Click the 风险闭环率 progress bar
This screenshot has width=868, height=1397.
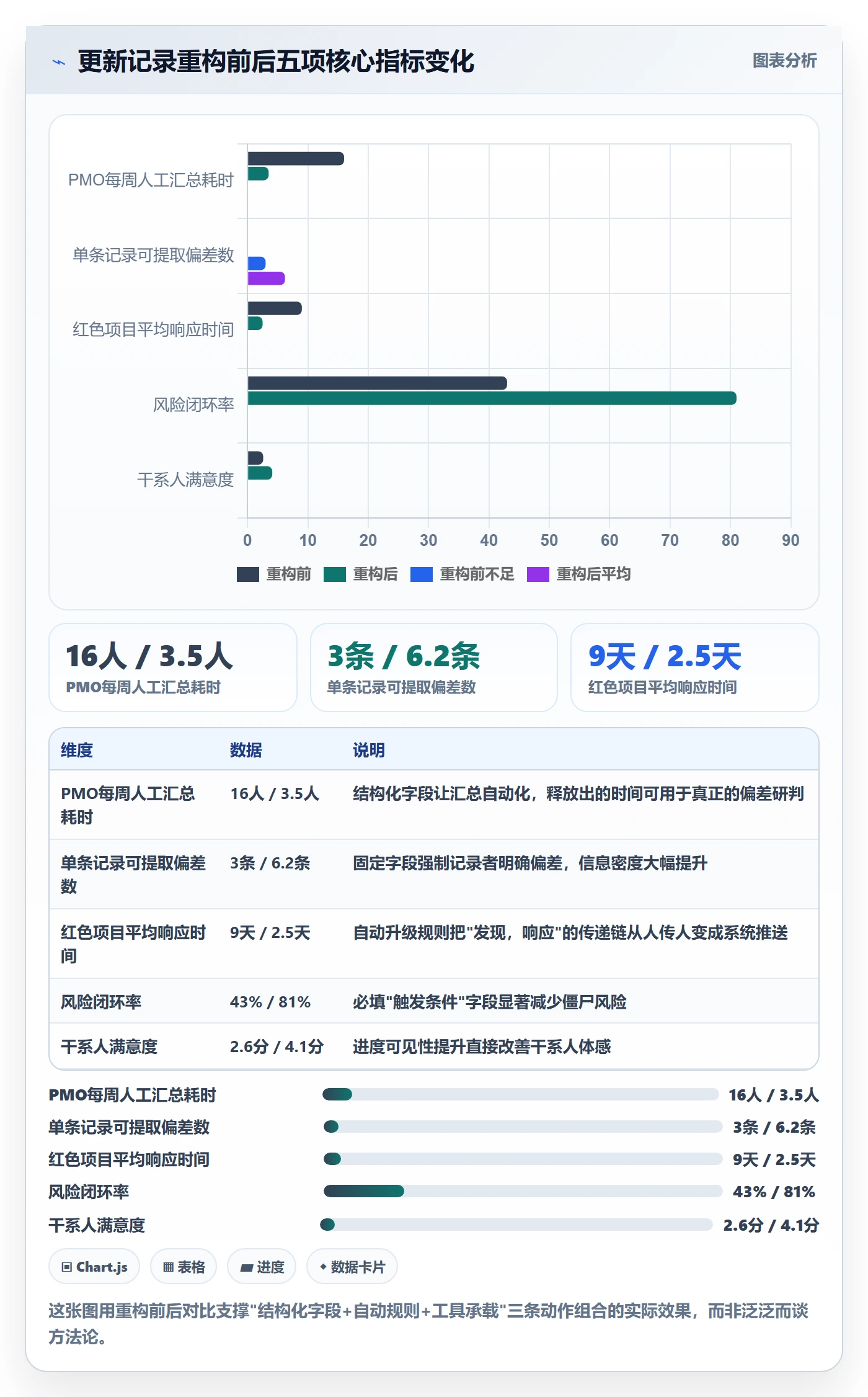[523, 1191]
